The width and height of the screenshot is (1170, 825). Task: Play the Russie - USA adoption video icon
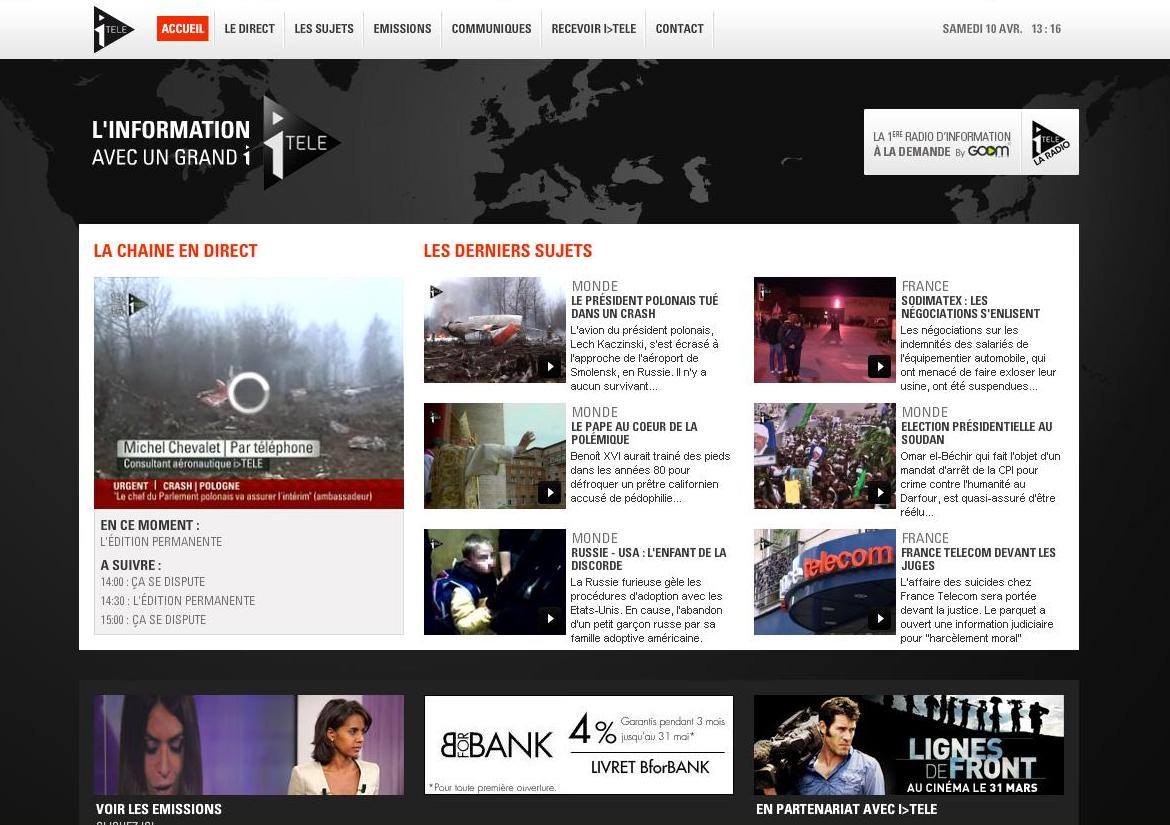point(549,618)
